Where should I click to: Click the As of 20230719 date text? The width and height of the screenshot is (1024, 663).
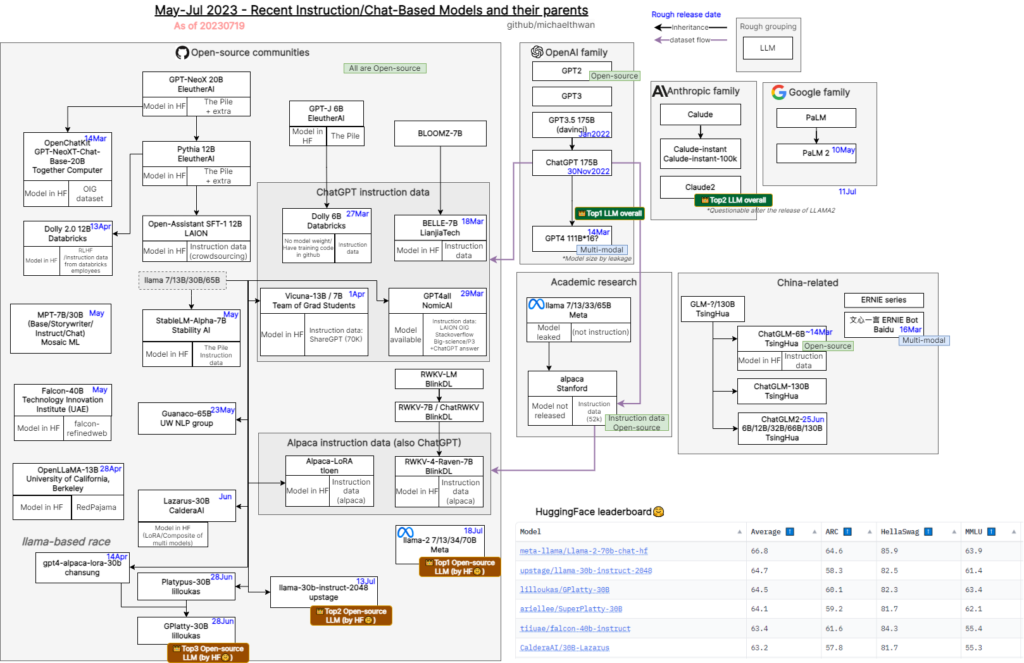tap(209, 26)
